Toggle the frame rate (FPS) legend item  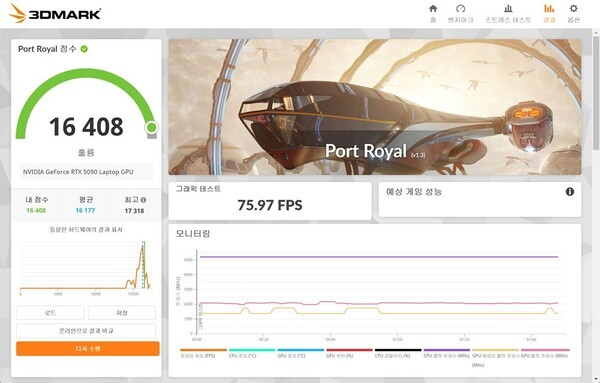[x=203, y=353]
